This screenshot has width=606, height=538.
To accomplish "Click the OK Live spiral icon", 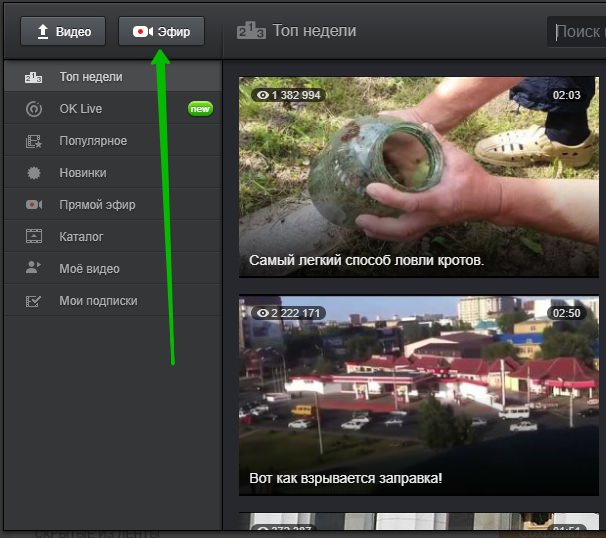I will (34, 109).
